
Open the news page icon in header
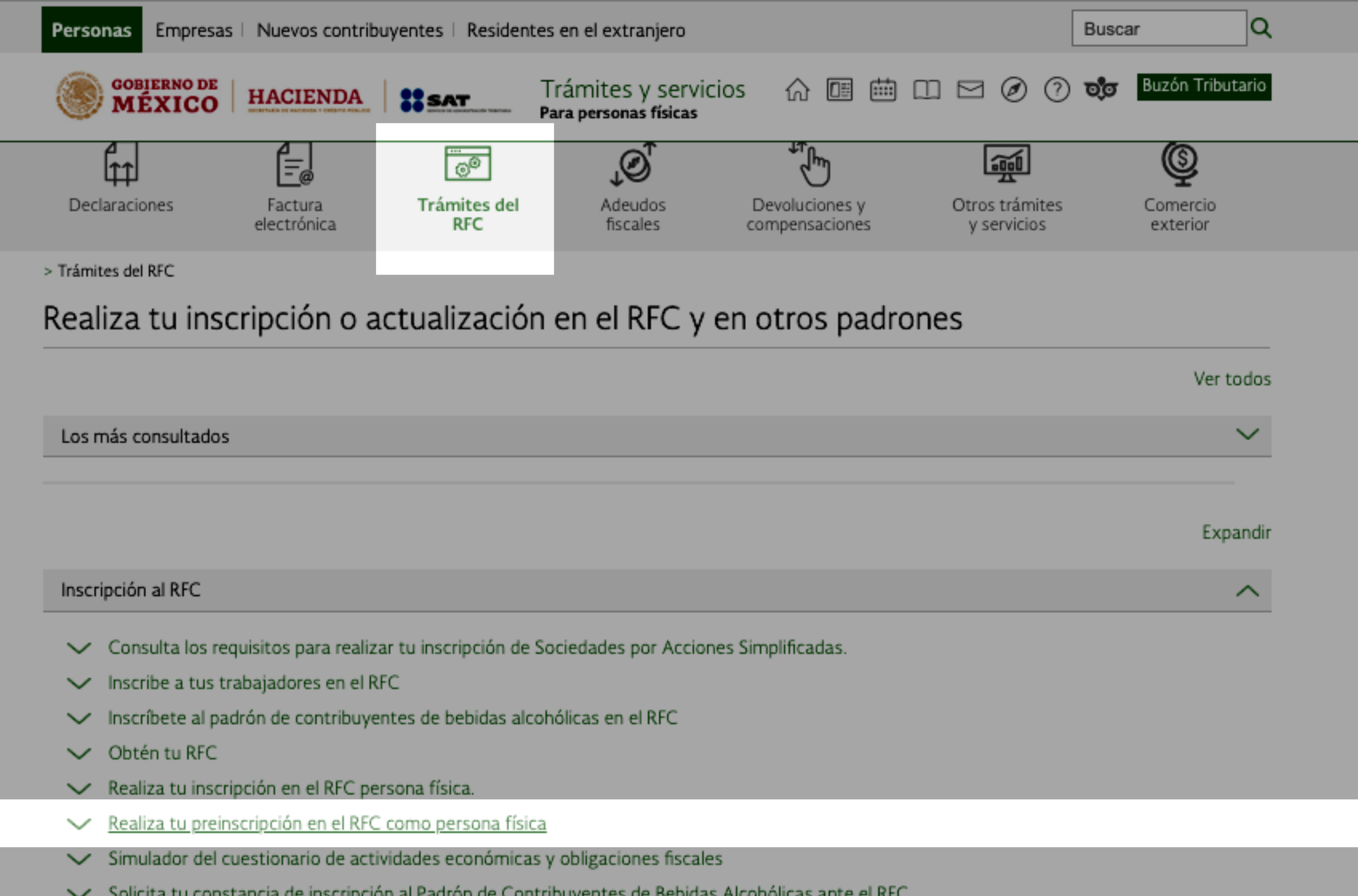(839, 90)
